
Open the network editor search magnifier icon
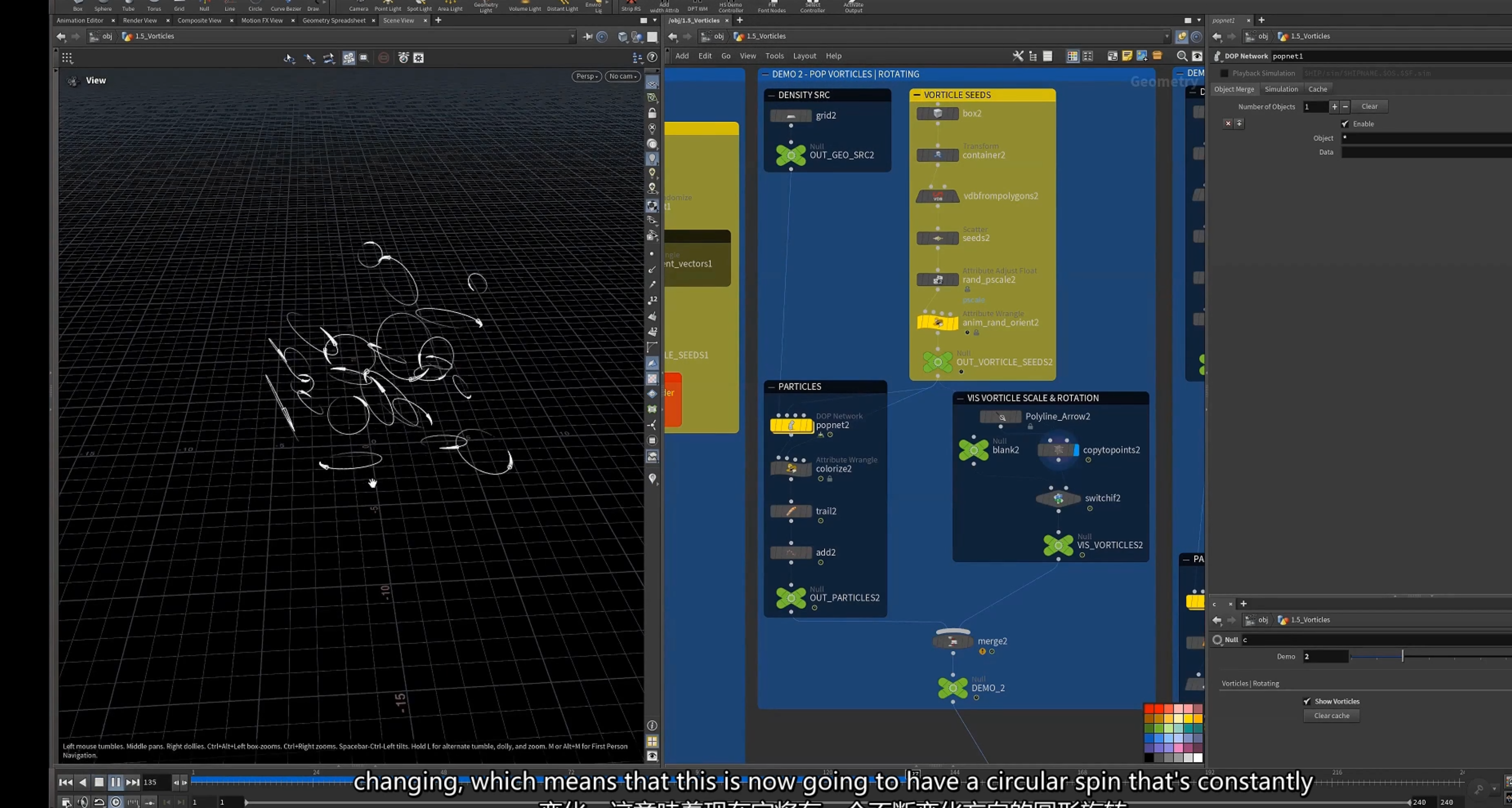point(1182,56)
